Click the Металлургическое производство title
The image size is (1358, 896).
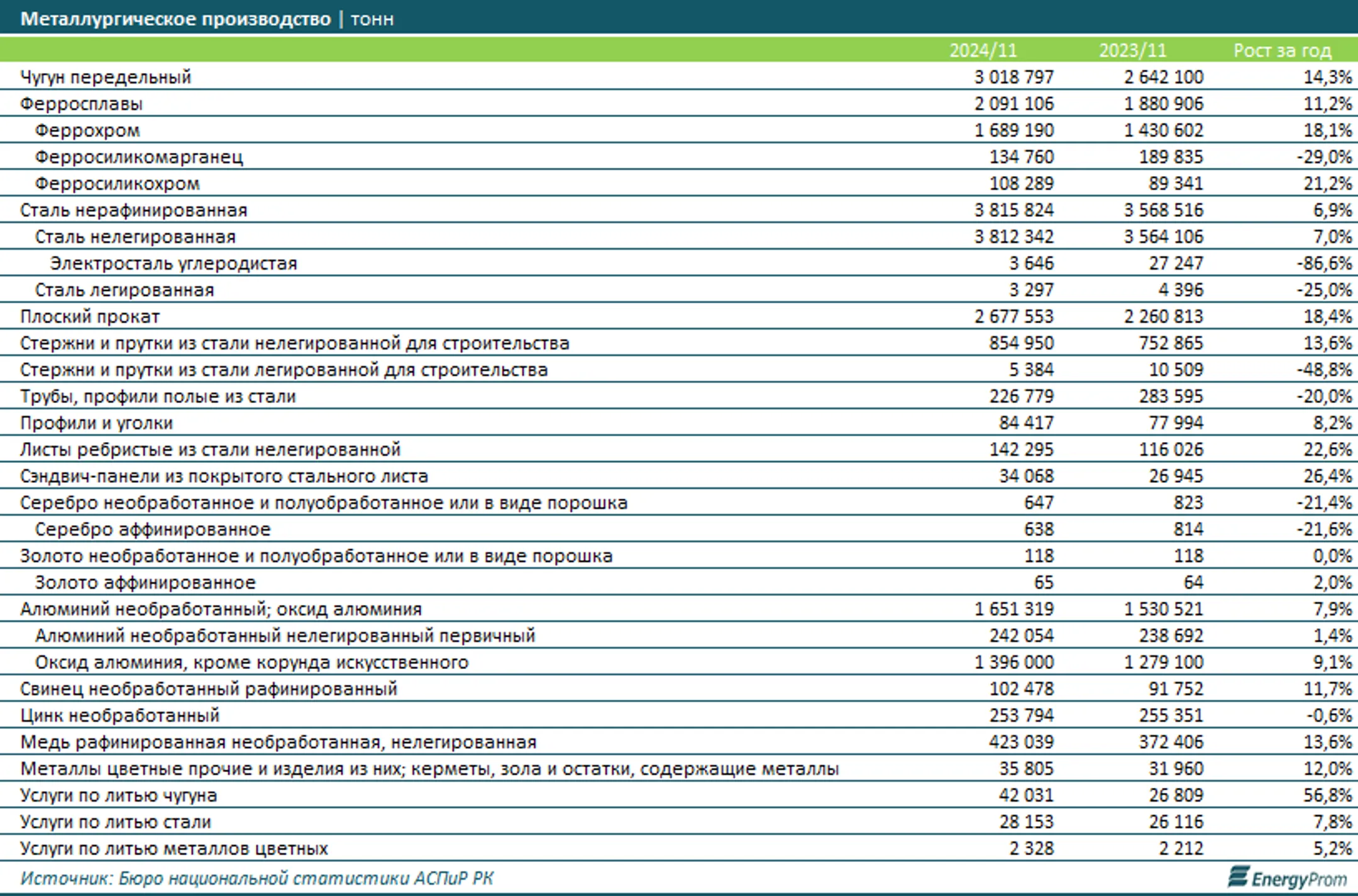point(175,19)
